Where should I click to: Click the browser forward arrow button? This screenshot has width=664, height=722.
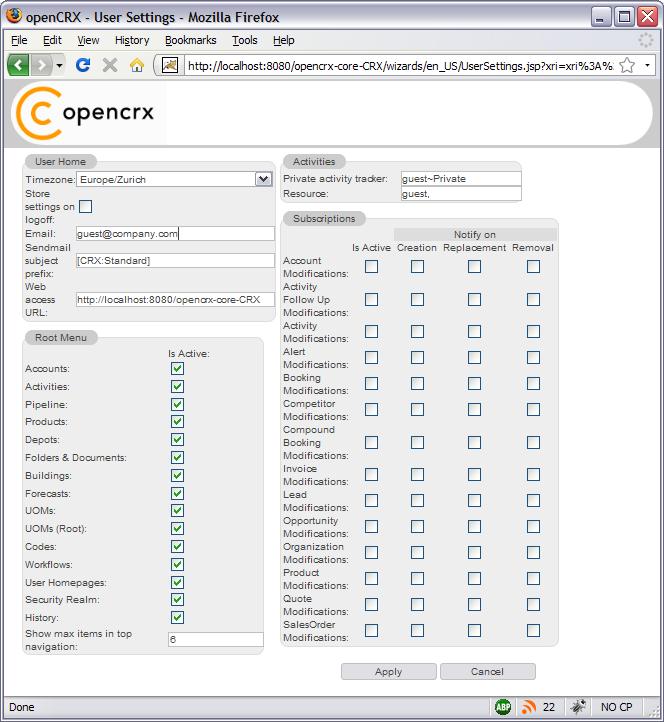[41, 65]
